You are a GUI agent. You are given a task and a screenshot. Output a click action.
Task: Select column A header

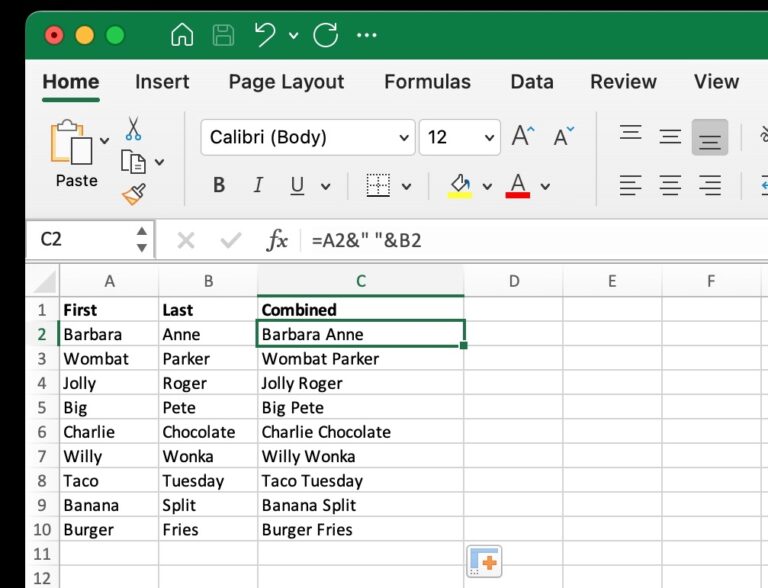[109, 281]
